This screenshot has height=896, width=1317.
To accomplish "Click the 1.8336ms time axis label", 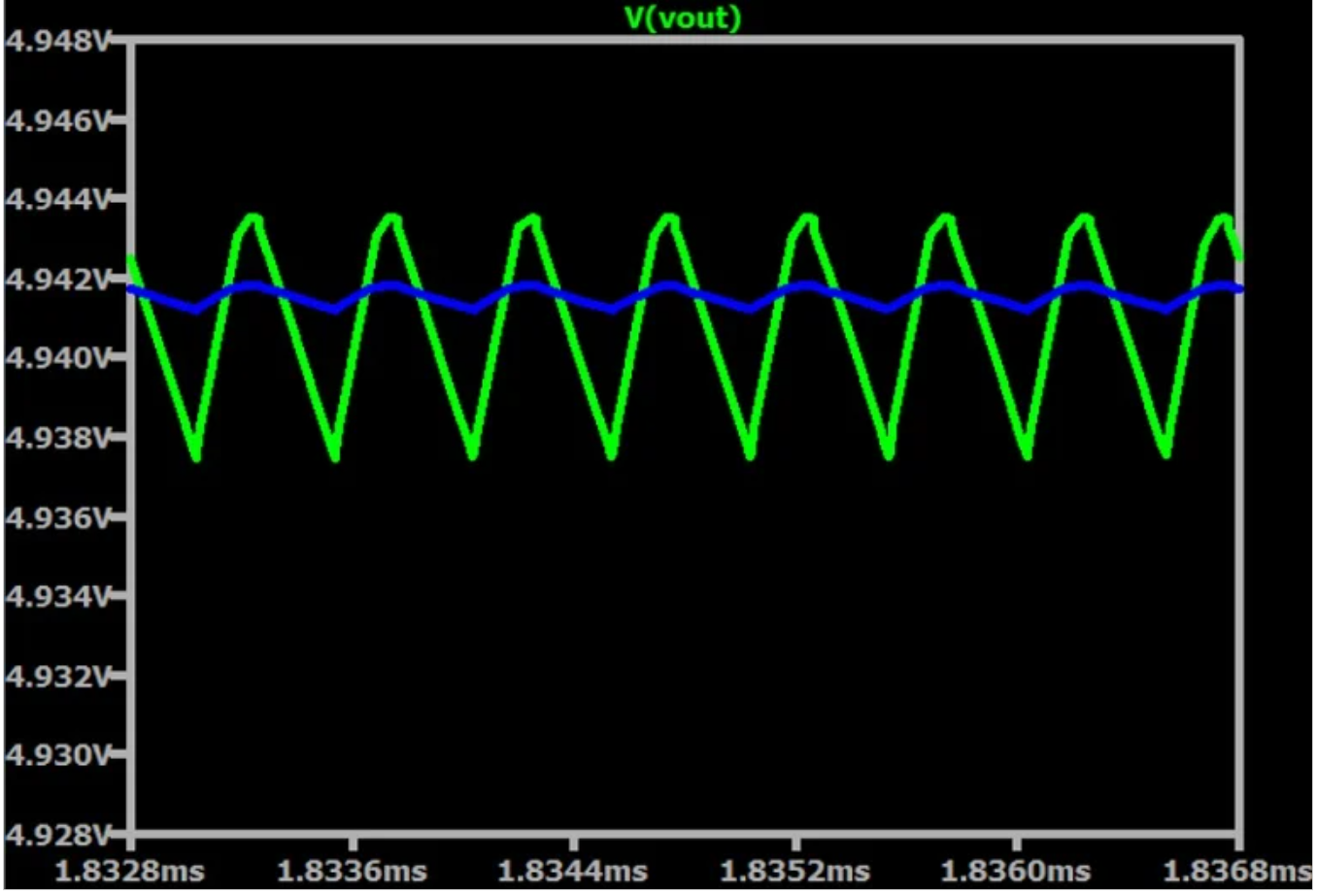I will [352, 871].
